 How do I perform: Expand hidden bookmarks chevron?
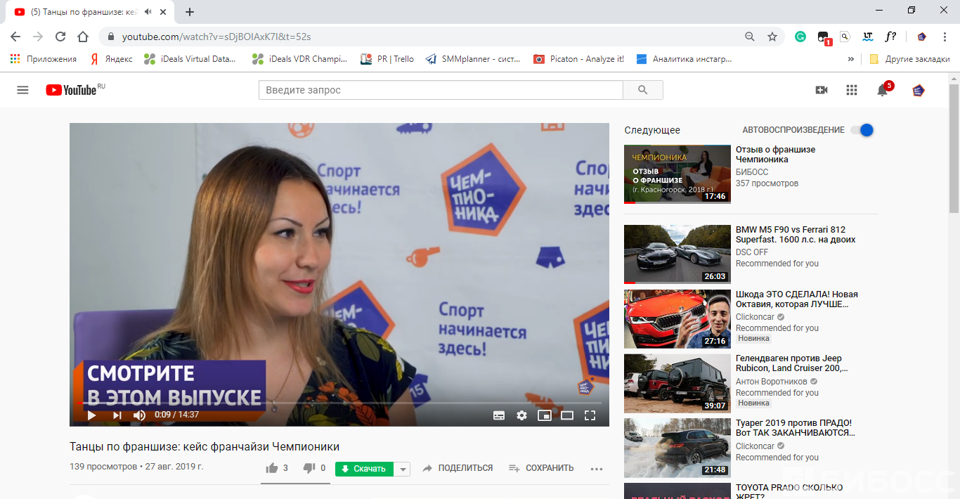850,59
